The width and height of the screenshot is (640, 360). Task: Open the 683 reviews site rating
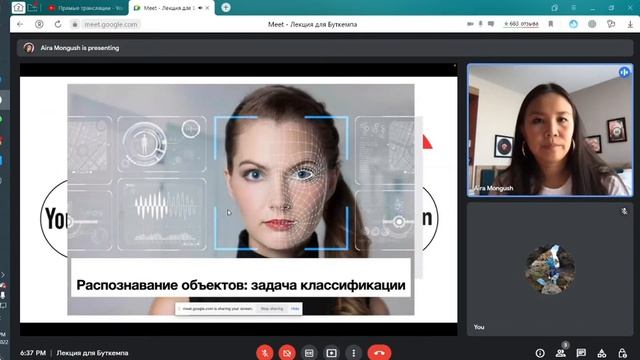[x=521, y=24]
